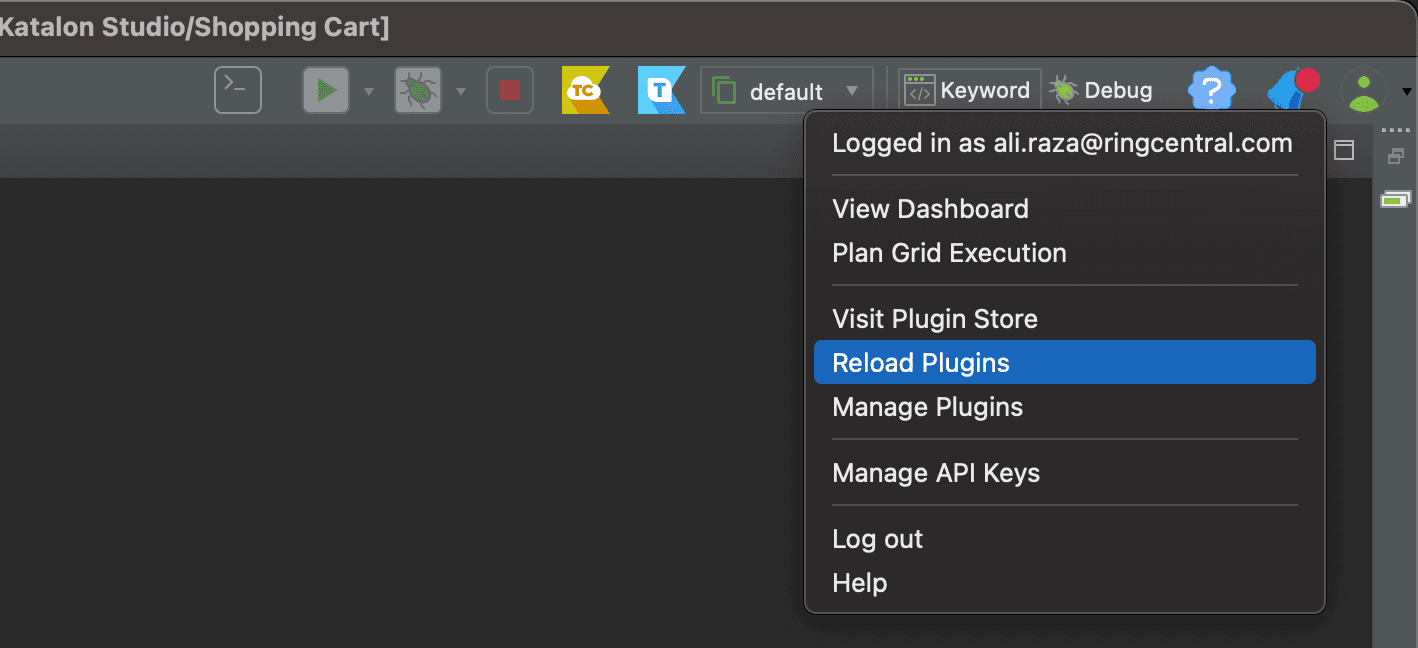Open the blue help question mark icon
The width and height of the screenshot is (1418, 648).
pyautogui.click(x=1211, y=91)
